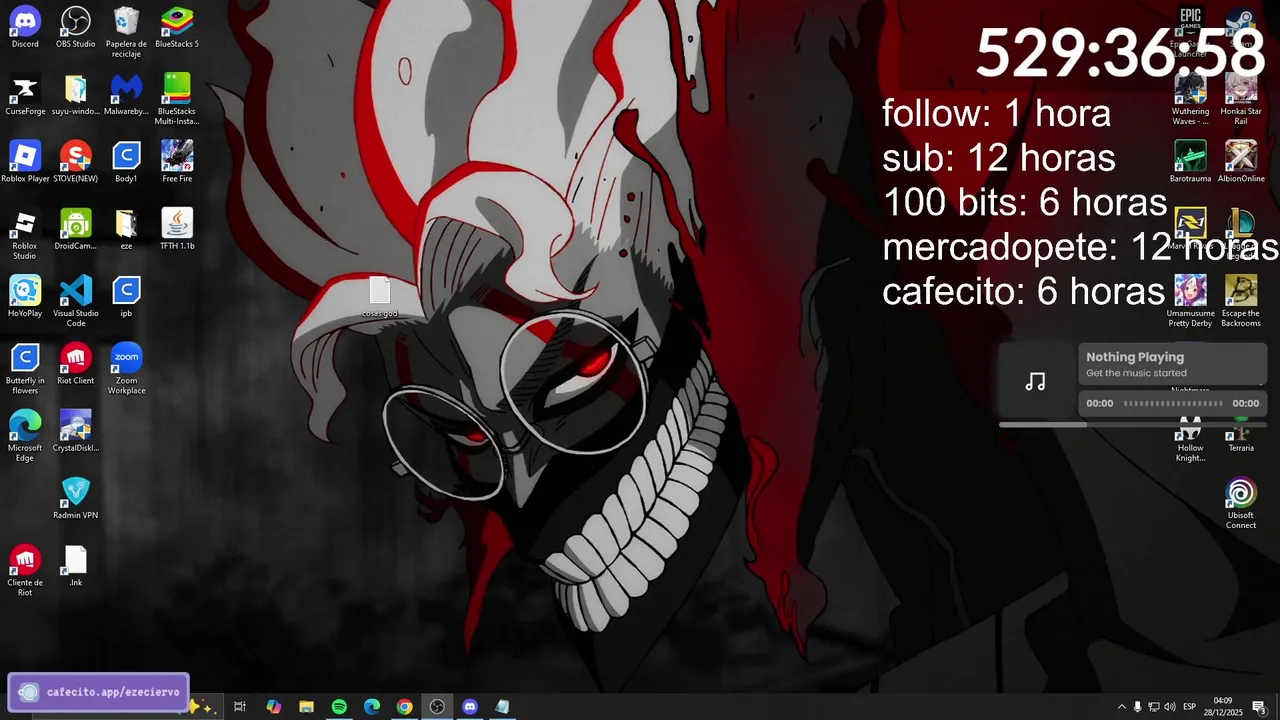Open the Free Fire shortcut

(x=177, y=162)
